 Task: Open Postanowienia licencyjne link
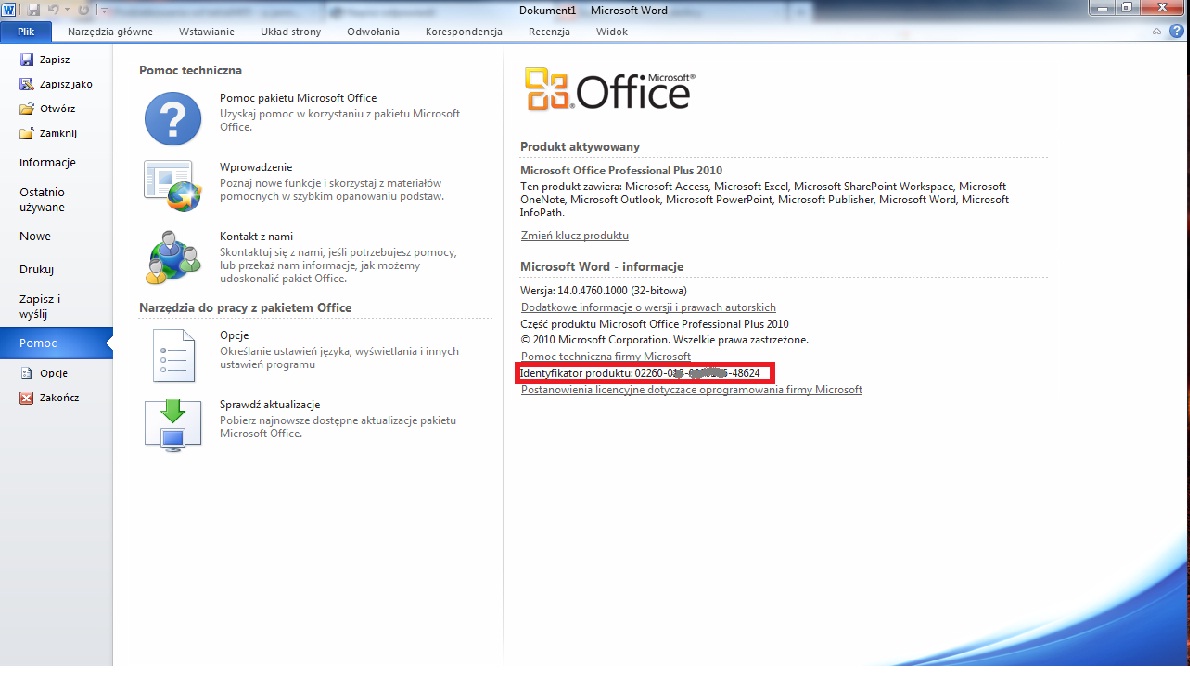691,389
